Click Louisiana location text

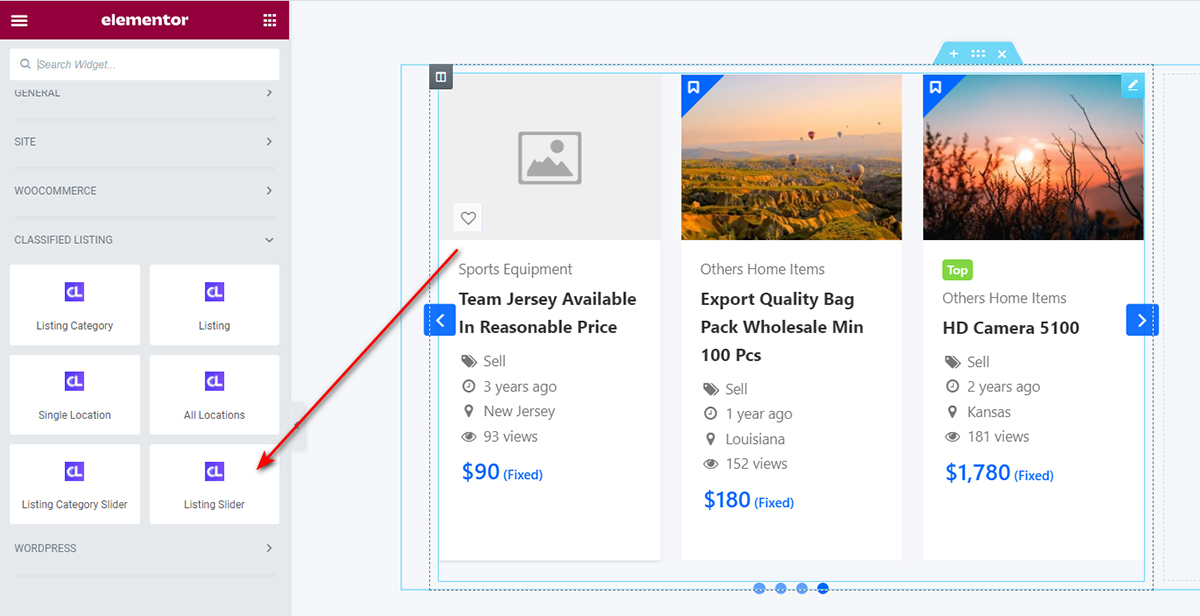755,439
